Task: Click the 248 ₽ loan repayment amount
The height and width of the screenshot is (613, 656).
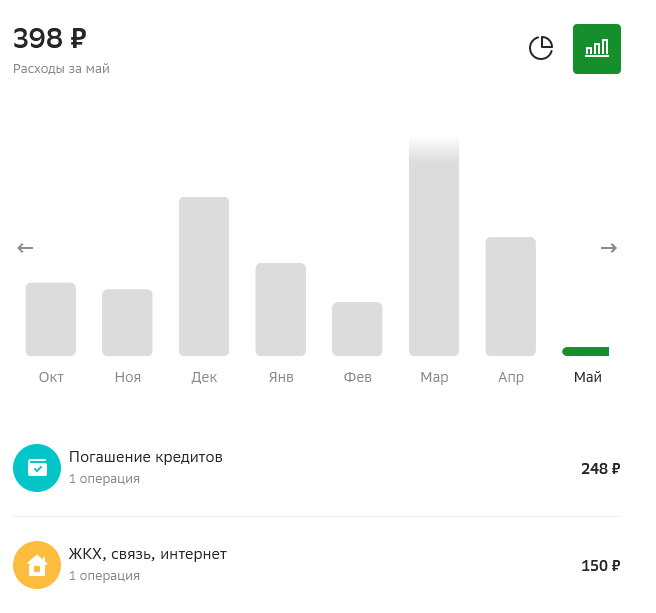Action: coord(600,468)
